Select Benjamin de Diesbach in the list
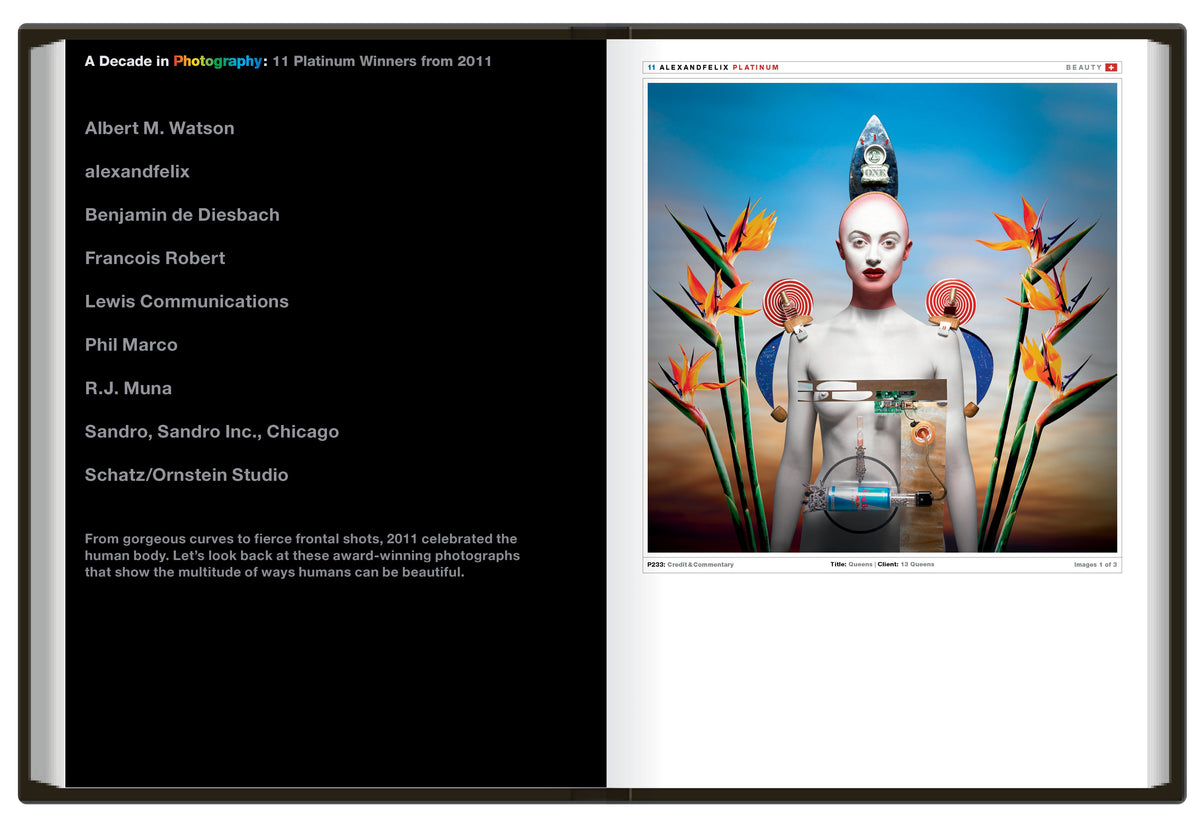 click(182, 215)
